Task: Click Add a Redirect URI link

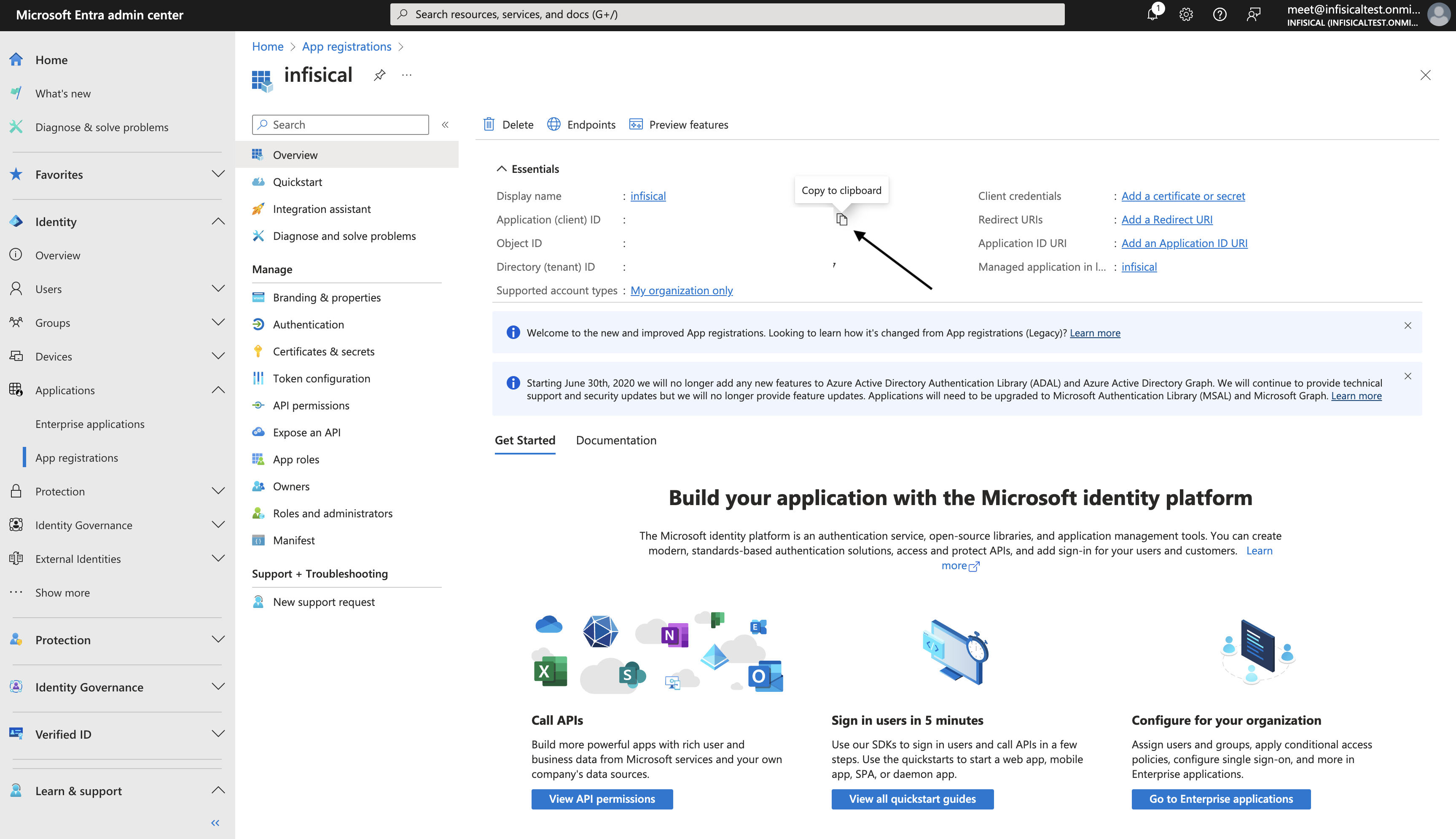Action: (1167, 220)
